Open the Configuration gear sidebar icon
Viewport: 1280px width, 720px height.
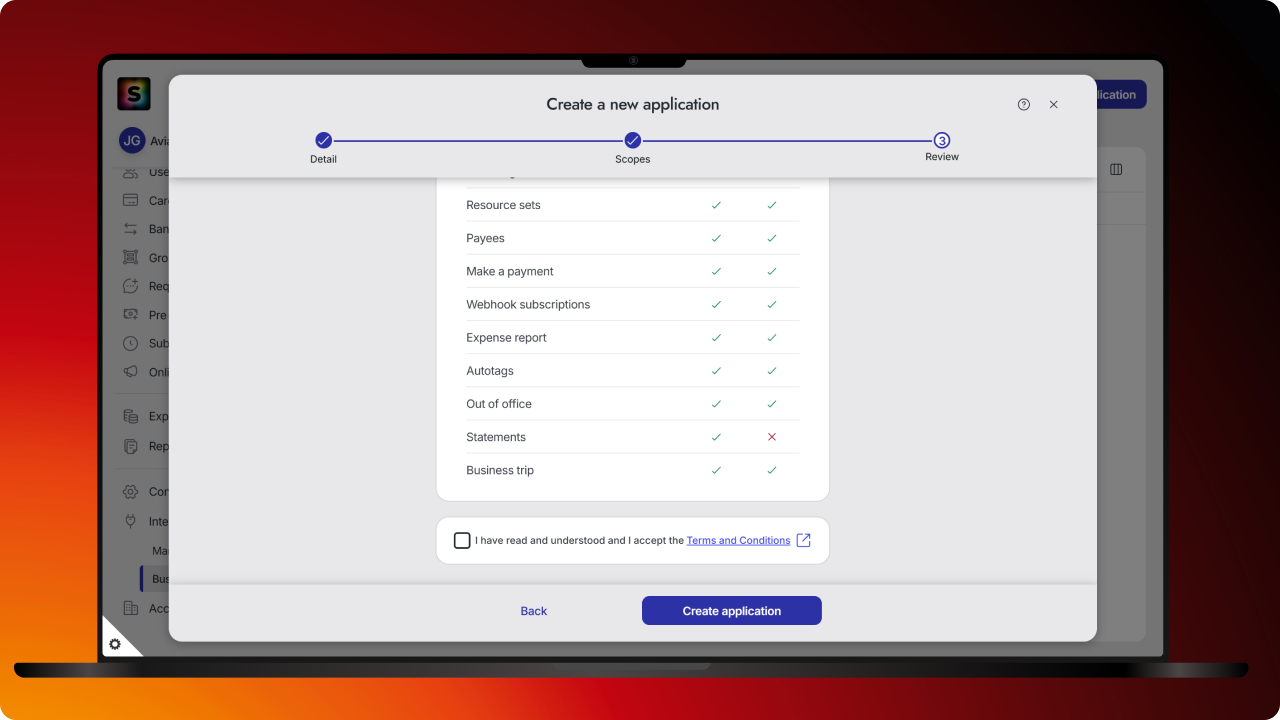(x=130, y=491)
